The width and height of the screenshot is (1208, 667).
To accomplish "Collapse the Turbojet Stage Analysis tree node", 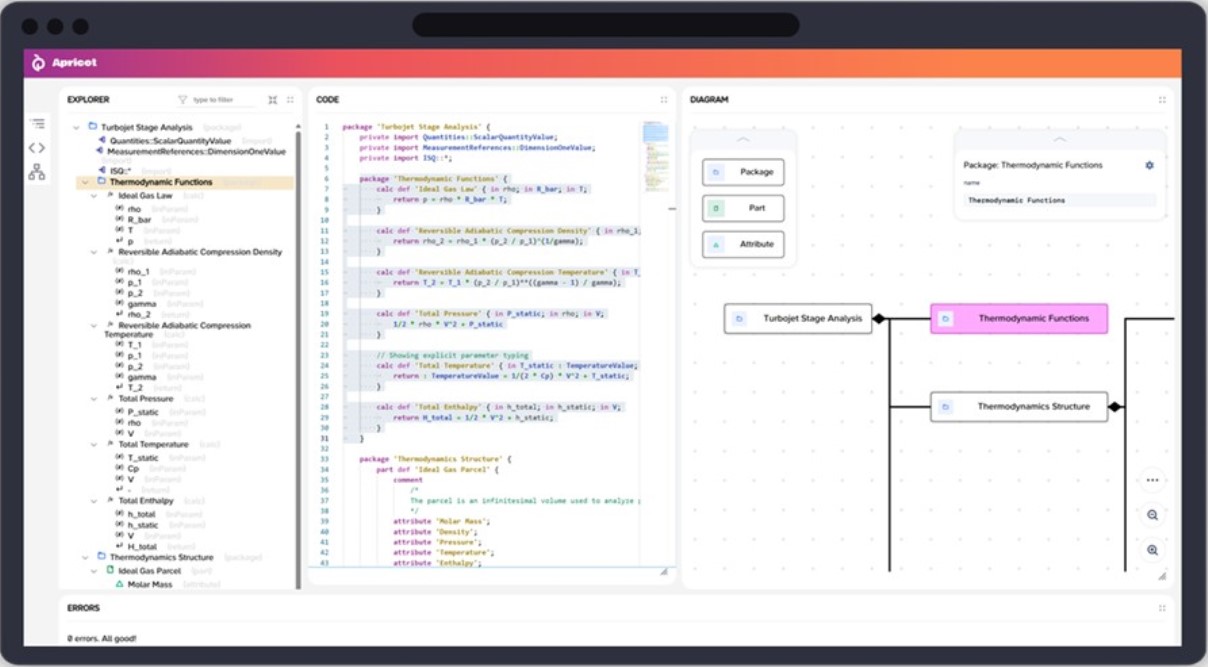I will coord(77,127).
